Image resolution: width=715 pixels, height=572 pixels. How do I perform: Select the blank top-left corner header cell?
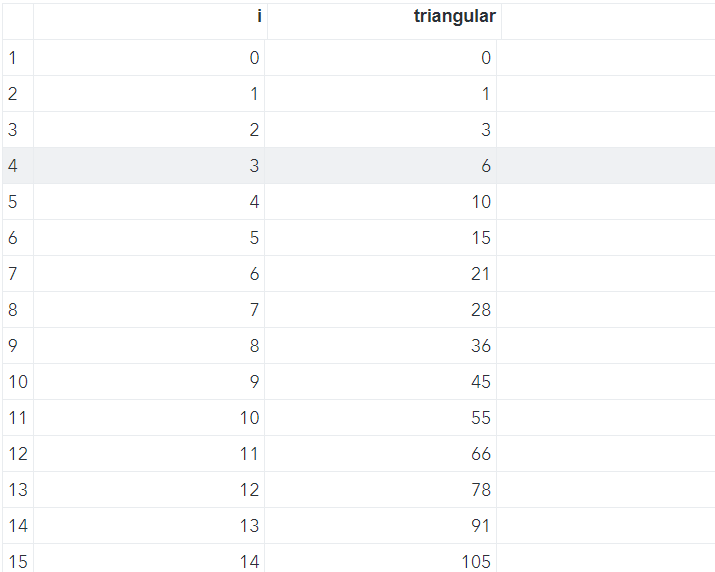pos(17,17)
